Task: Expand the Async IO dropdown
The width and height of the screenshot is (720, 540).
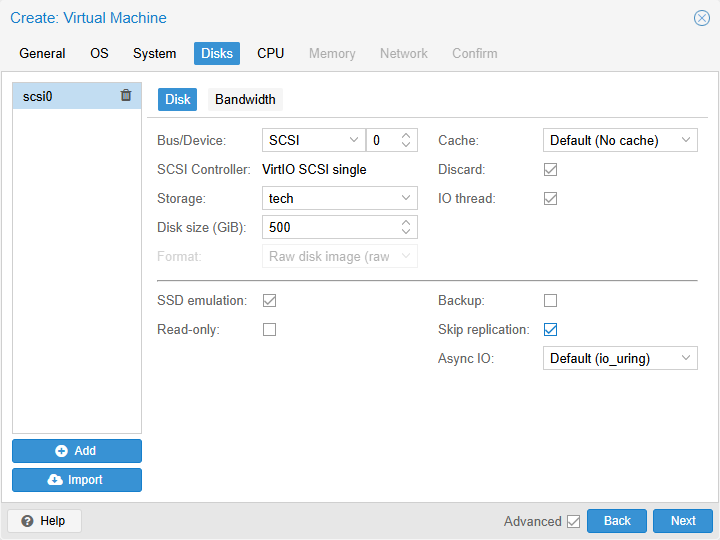Action: [x=686, y=358]
